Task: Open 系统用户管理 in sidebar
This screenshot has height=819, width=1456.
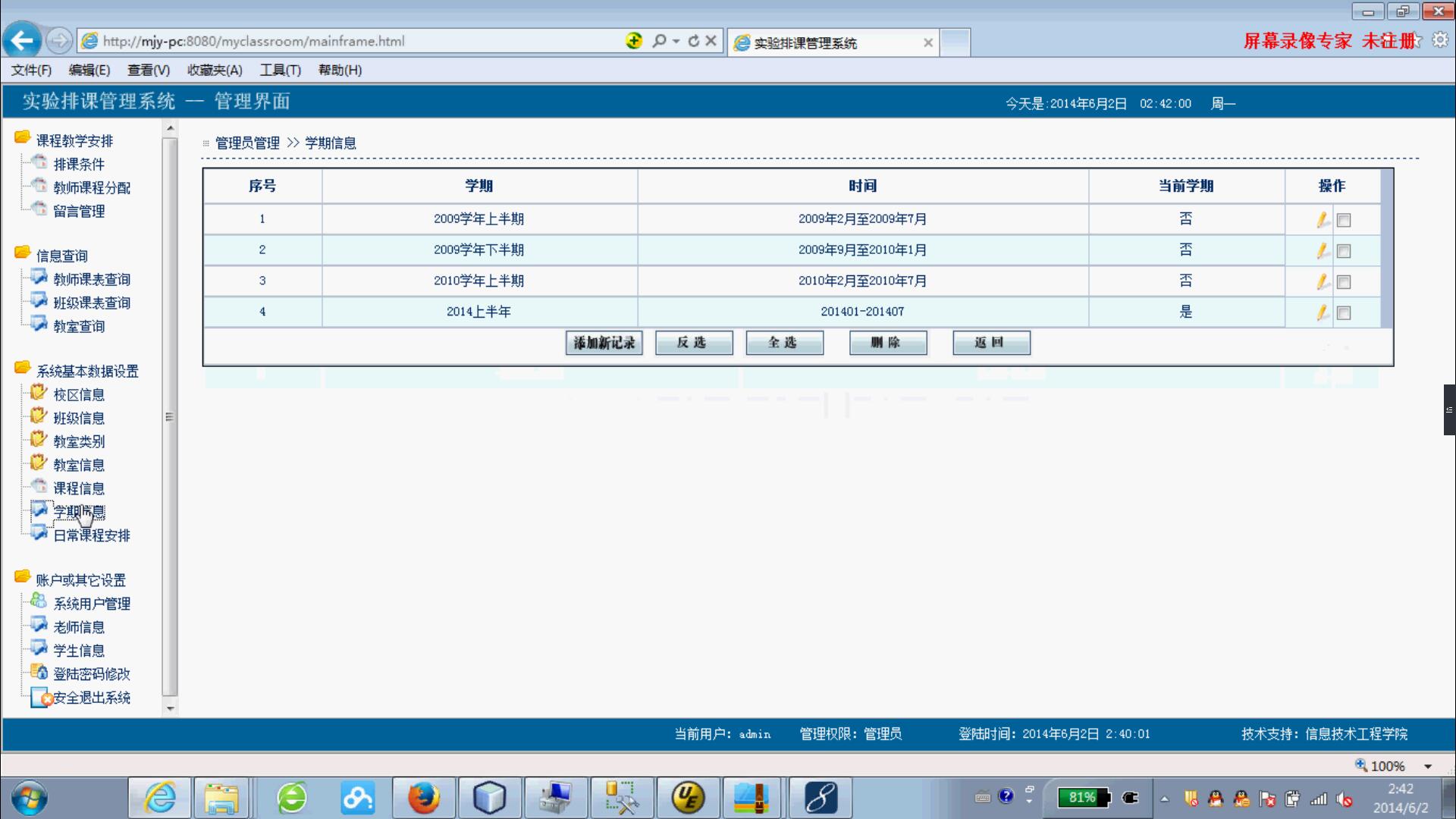Action: 92,604
